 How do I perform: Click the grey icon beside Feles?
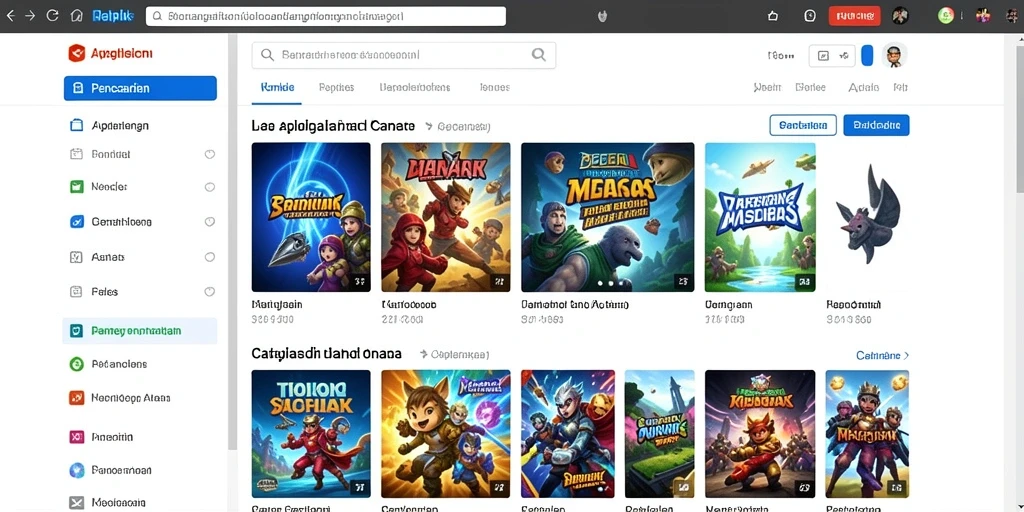76,292
